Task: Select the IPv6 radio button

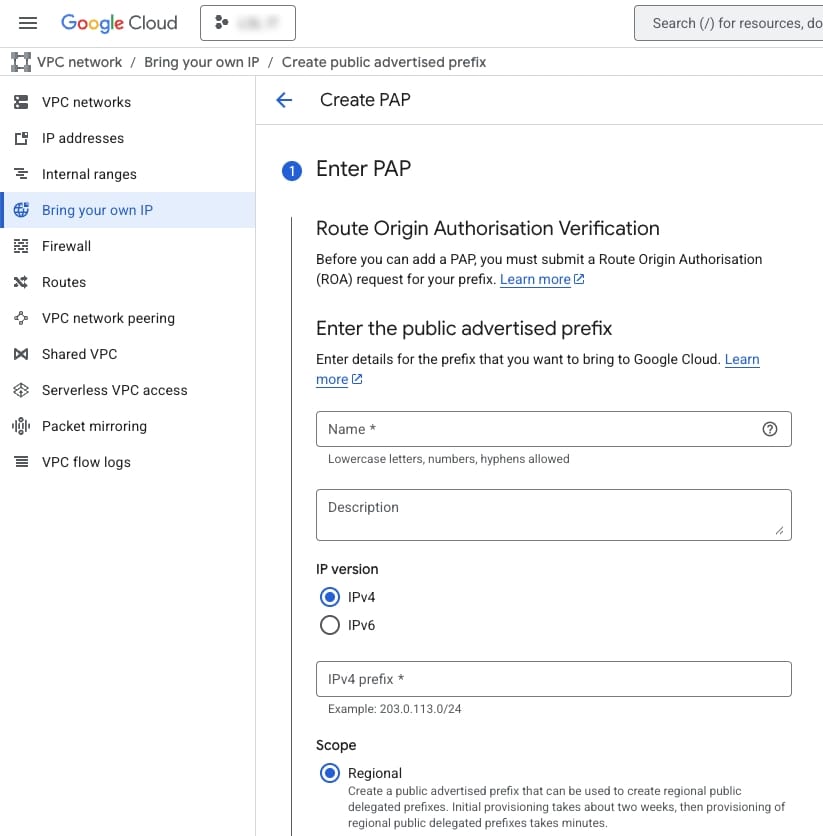Action: pyautogui.click(x=330, y=625)
